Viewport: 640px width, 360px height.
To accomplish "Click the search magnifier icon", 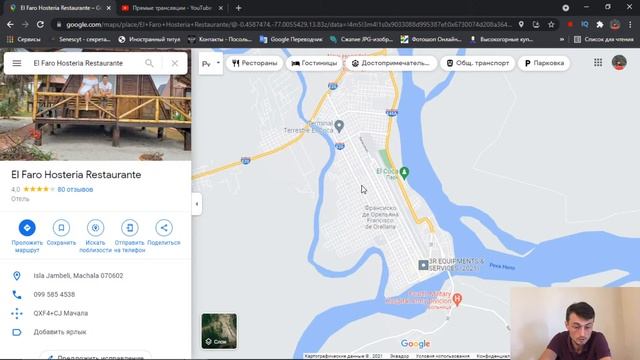I will click(x=149, y=63).
